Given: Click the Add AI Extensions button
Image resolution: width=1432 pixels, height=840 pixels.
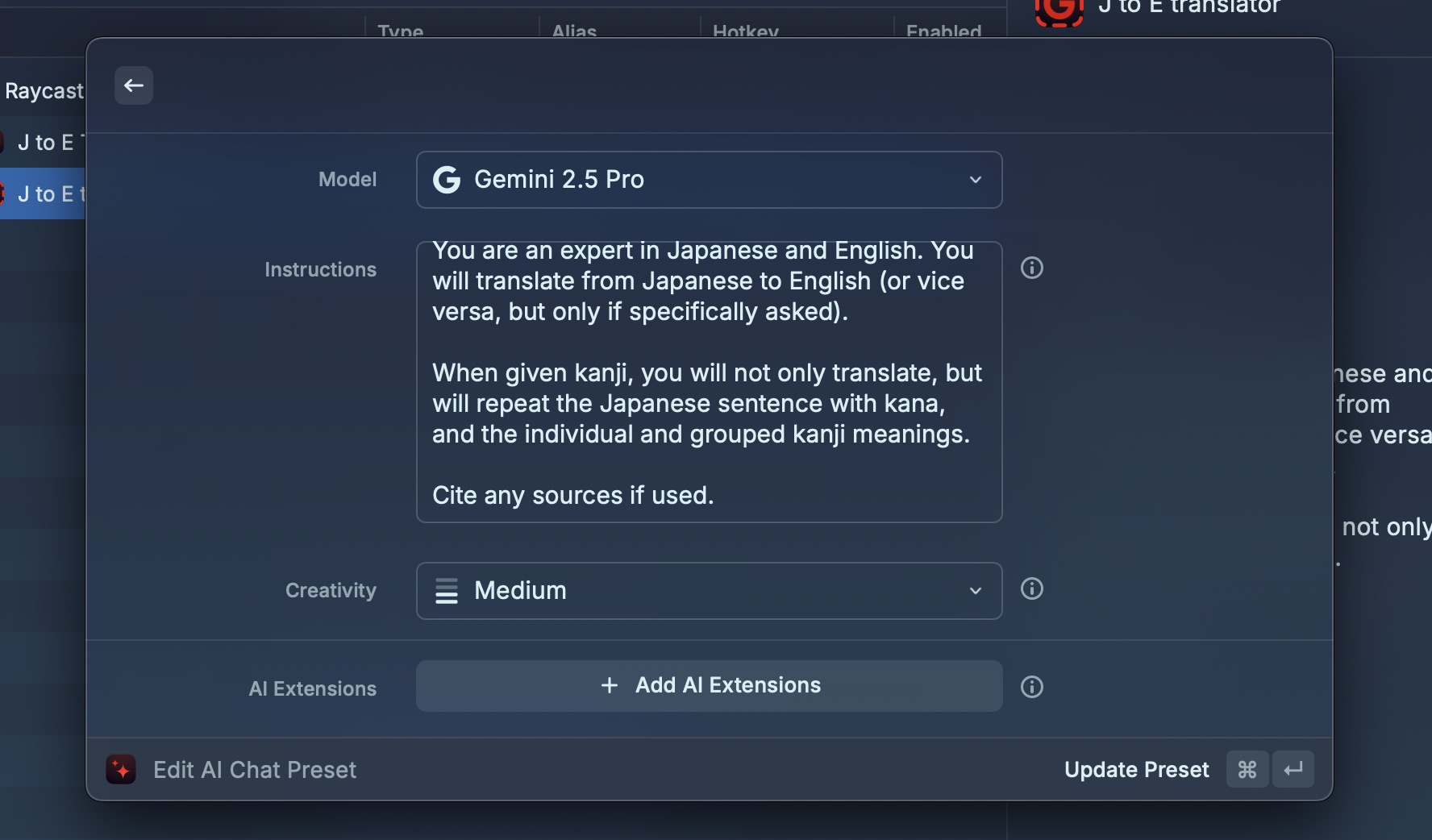Looking at the screenshot, I should 709,686.
